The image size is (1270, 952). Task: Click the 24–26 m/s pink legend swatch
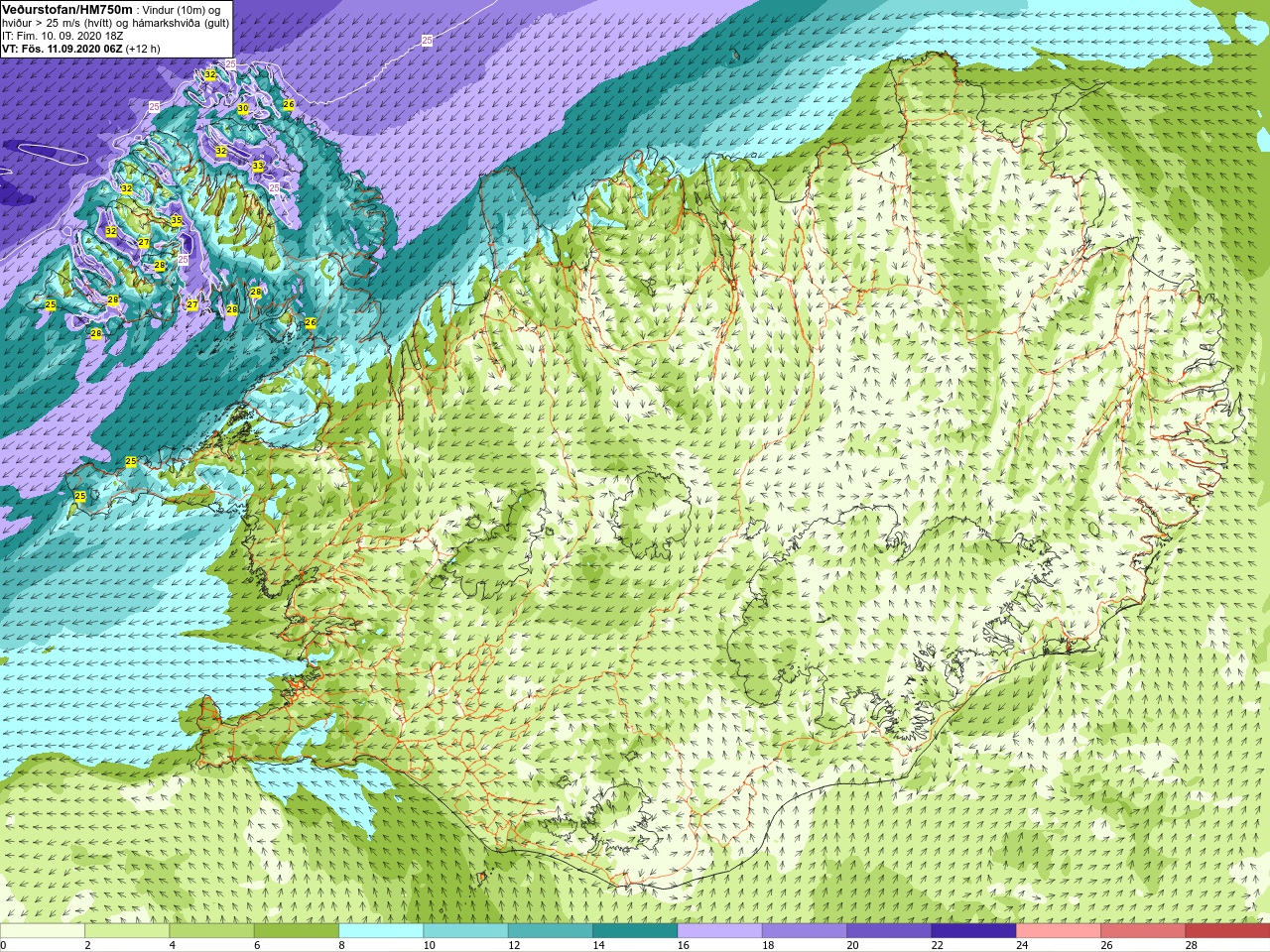click(x=1058, y=931)
